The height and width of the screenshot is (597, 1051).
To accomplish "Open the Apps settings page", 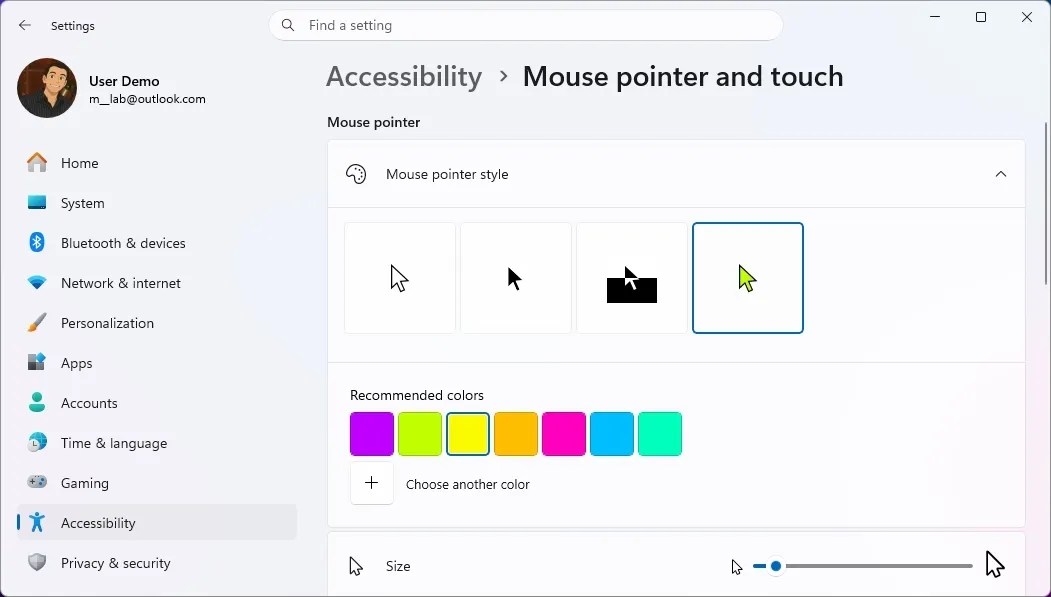I will (x=157, y=363).
